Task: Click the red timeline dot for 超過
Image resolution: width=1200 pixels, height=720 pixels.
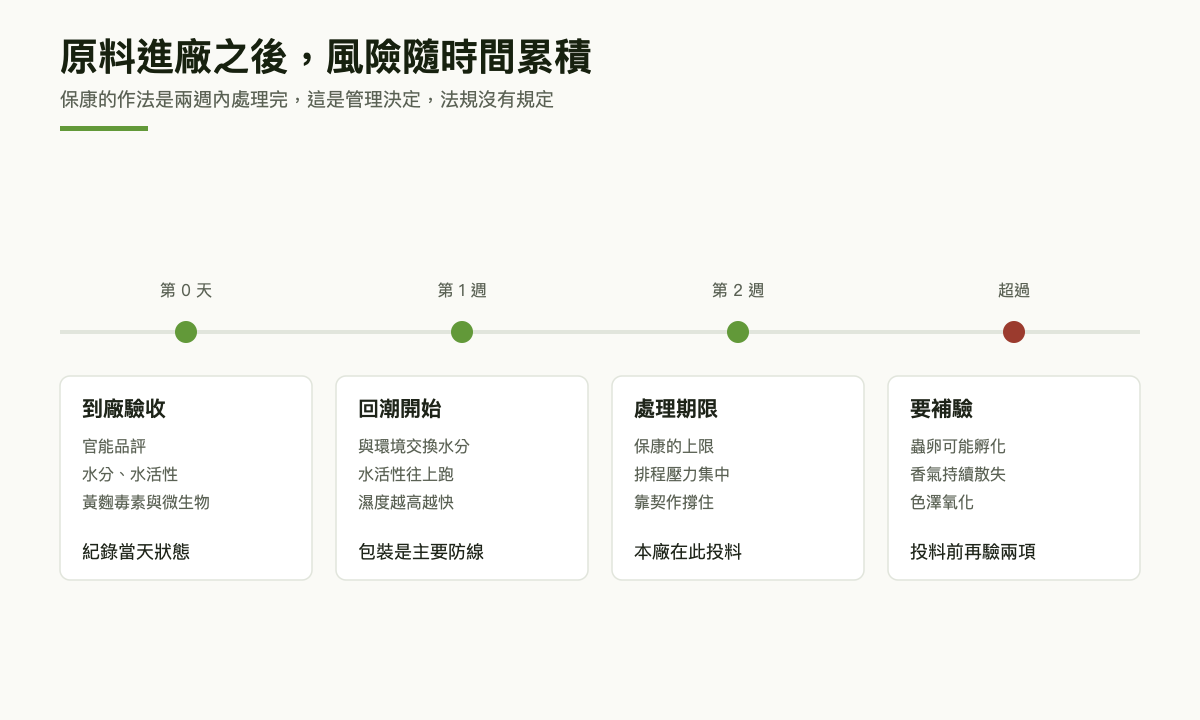Action: click(1014, 332)
